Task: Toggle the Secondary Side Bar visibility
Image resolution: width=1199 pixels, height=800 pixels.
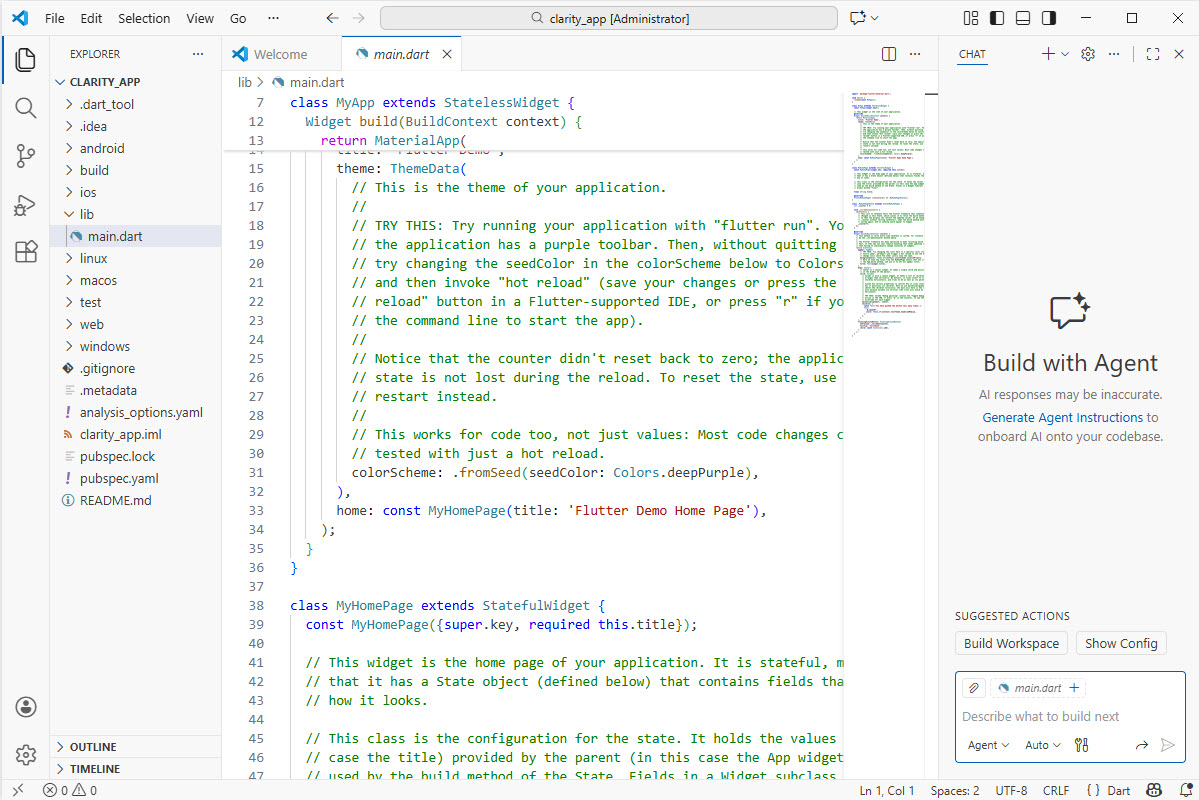Action: point(1049,18)
